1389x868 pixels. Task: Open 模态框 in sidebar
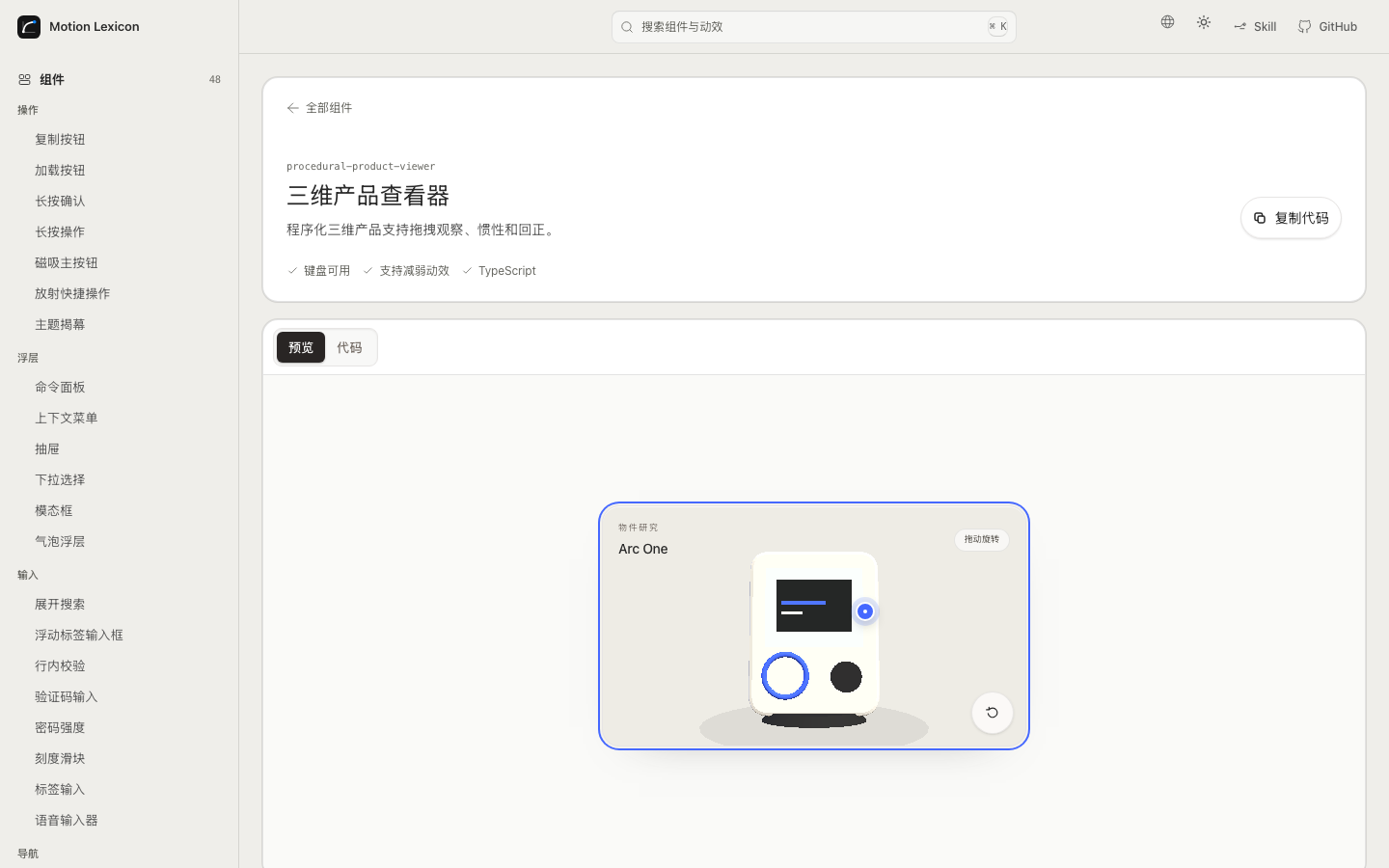pyautogui.click(x=54, y=511)
